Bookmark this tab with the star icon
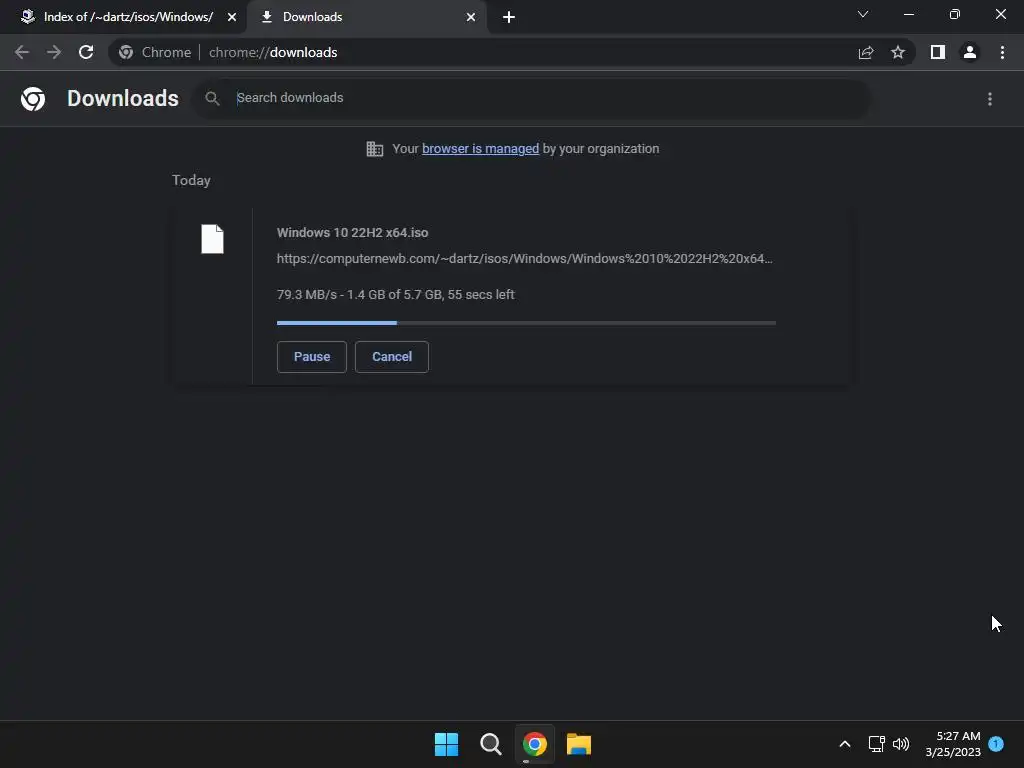This screenshot has width=1024, height=768. [x=898, y=52]
